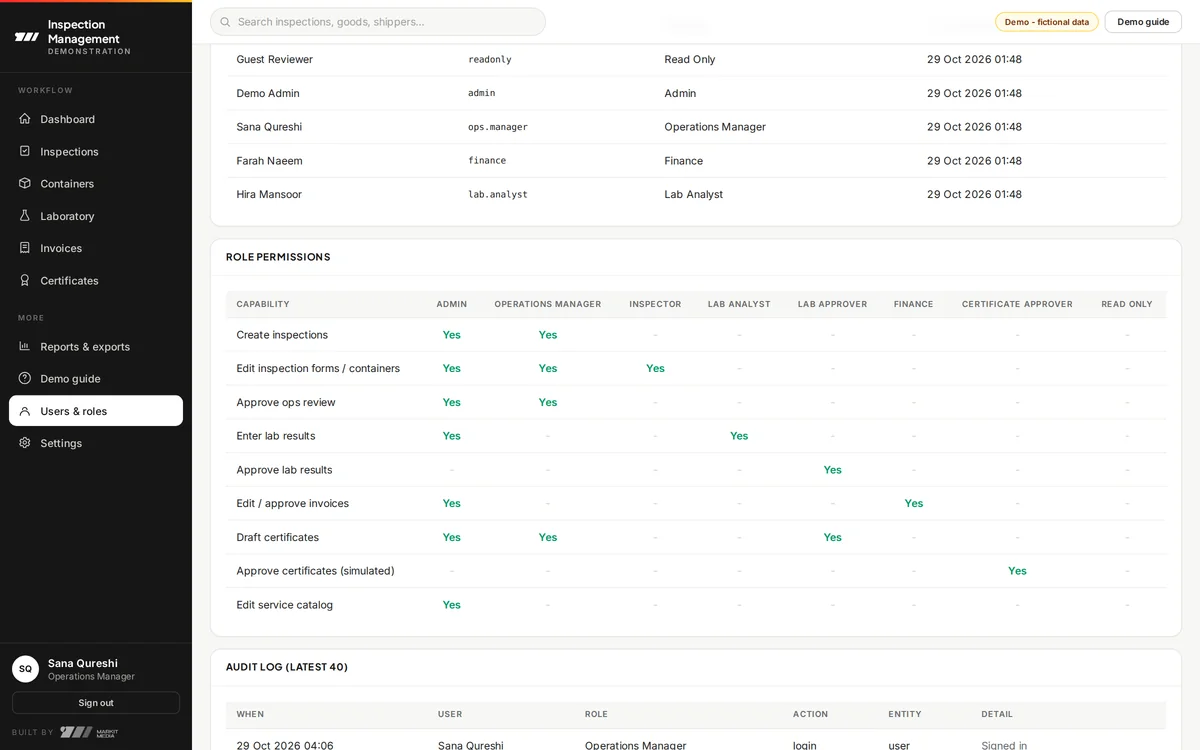Click the Markit Media logo in footer
Image resolution: width=1200 pixels, height=750 pixels.
(x=89, y=732)
